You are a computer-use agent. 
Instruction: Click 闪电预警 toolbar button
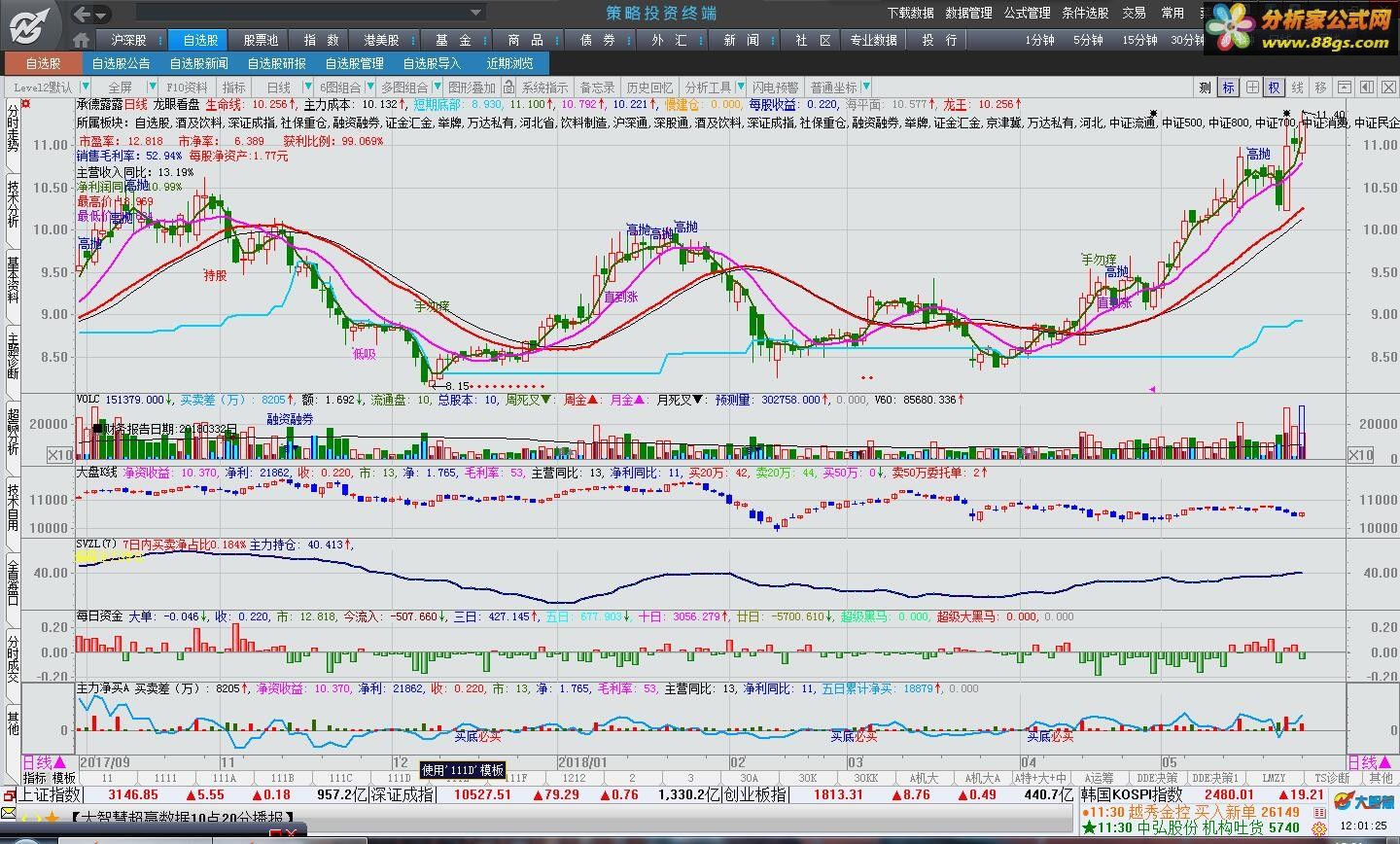(x=776, y=88)
